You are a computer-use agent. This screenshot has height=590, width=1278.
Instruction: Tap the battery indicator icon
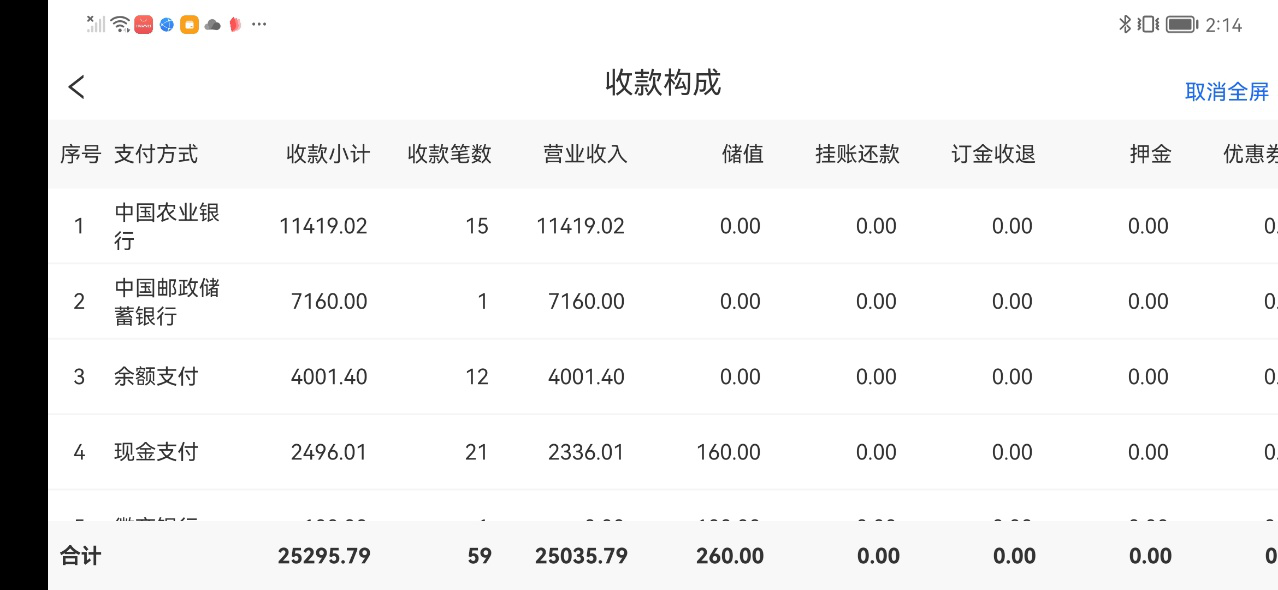coord(1181,25)
